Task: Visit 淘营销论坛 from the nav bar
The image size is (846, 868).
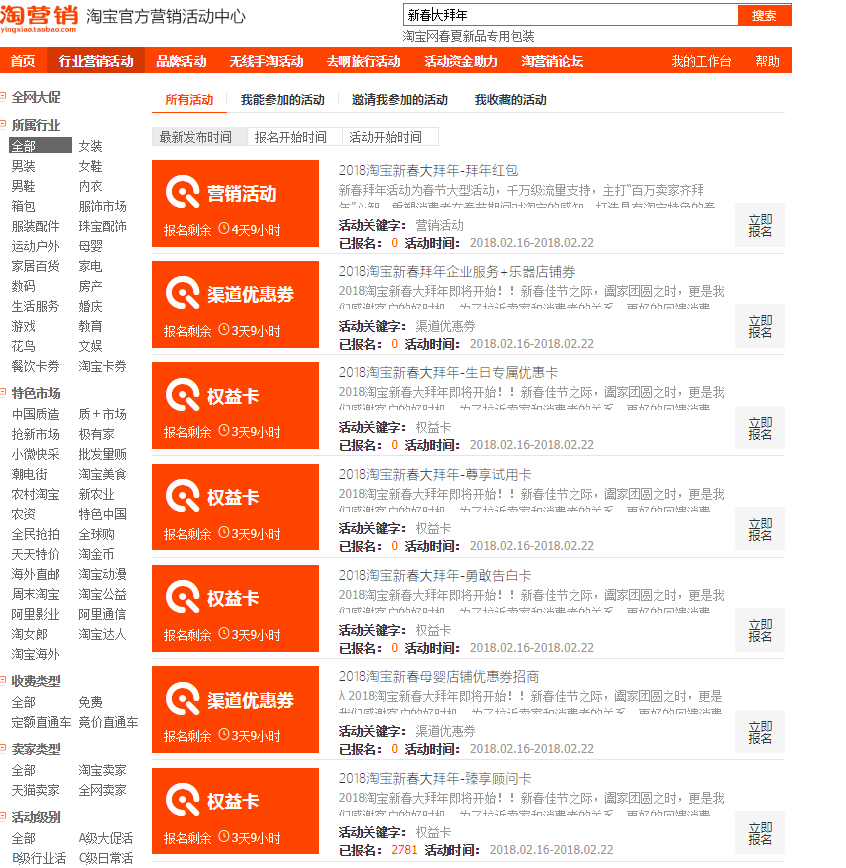Action: point(553,61)
